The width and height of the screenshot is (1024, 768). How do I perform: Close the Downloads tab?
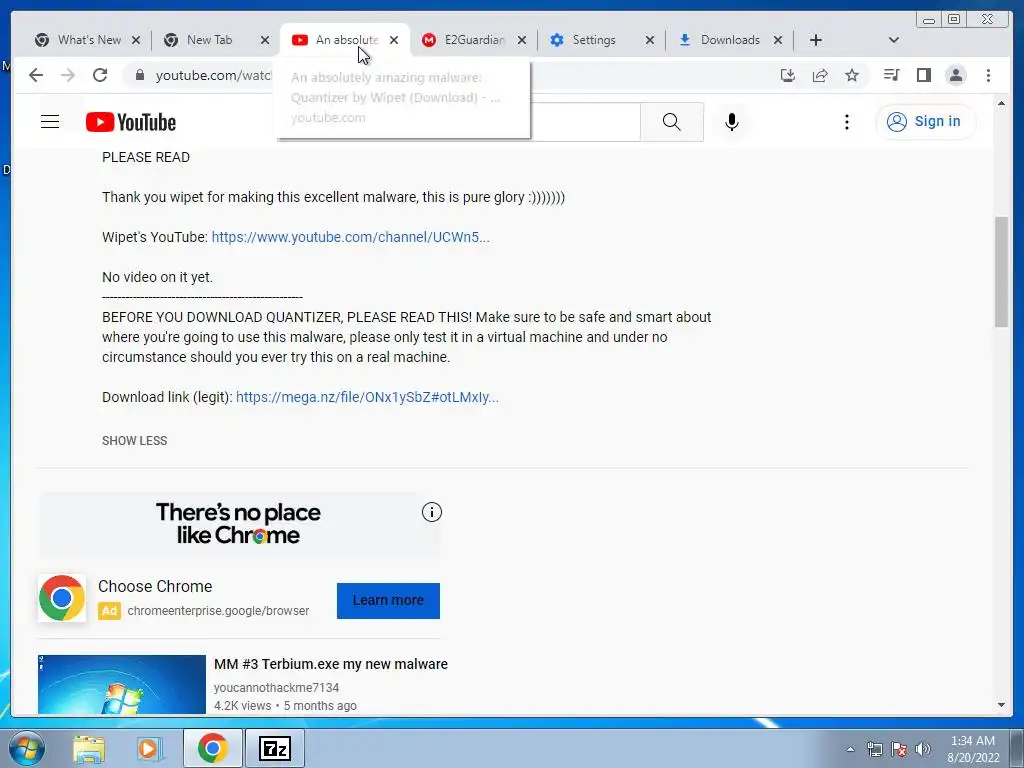coord(778,40)
